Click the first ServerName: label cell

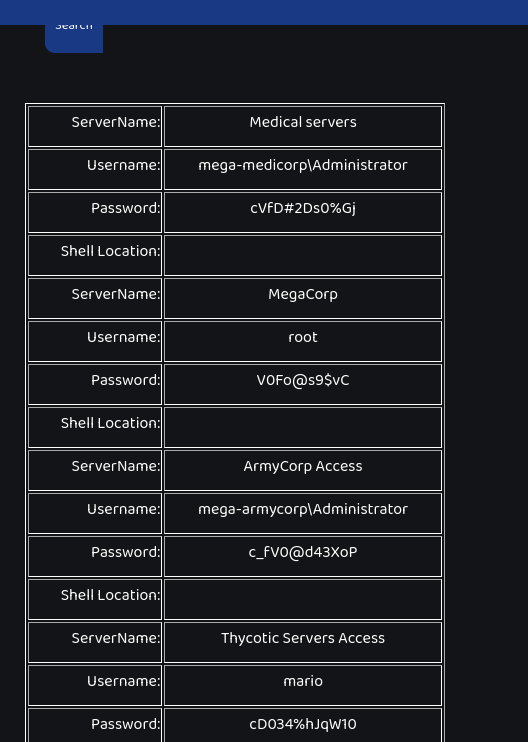(95, 126)
